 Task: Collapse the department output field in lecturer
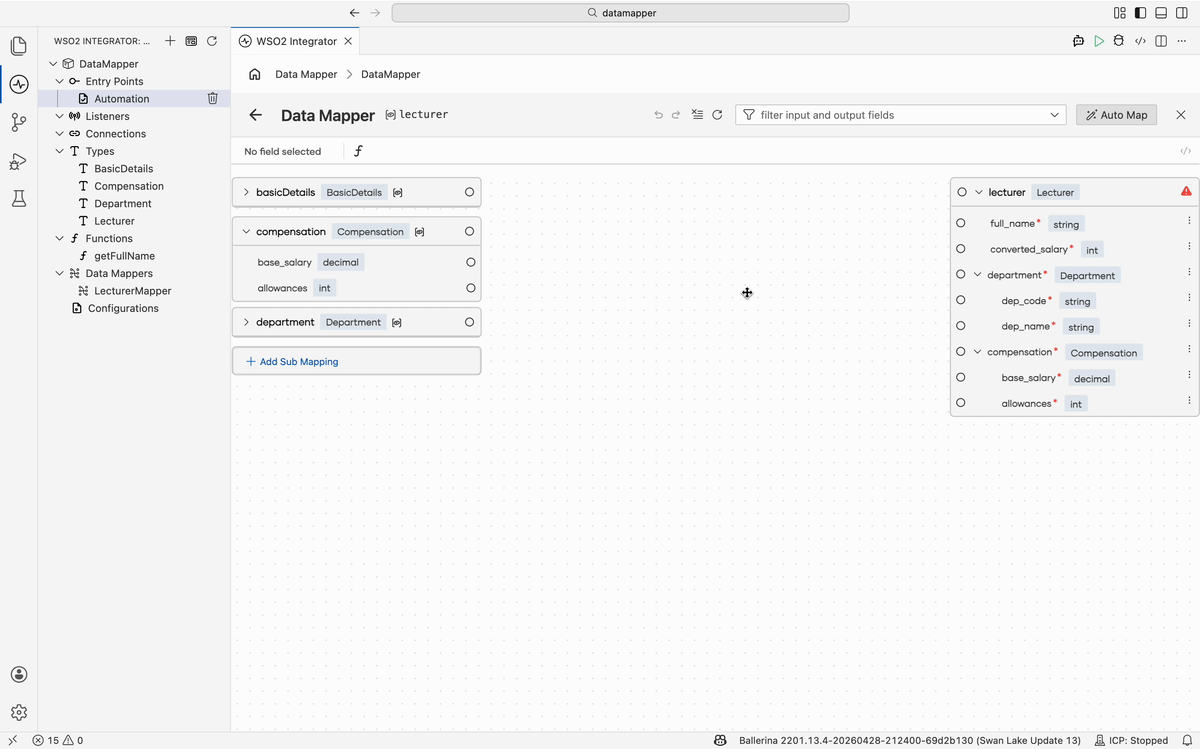click(x=978, y=274)
